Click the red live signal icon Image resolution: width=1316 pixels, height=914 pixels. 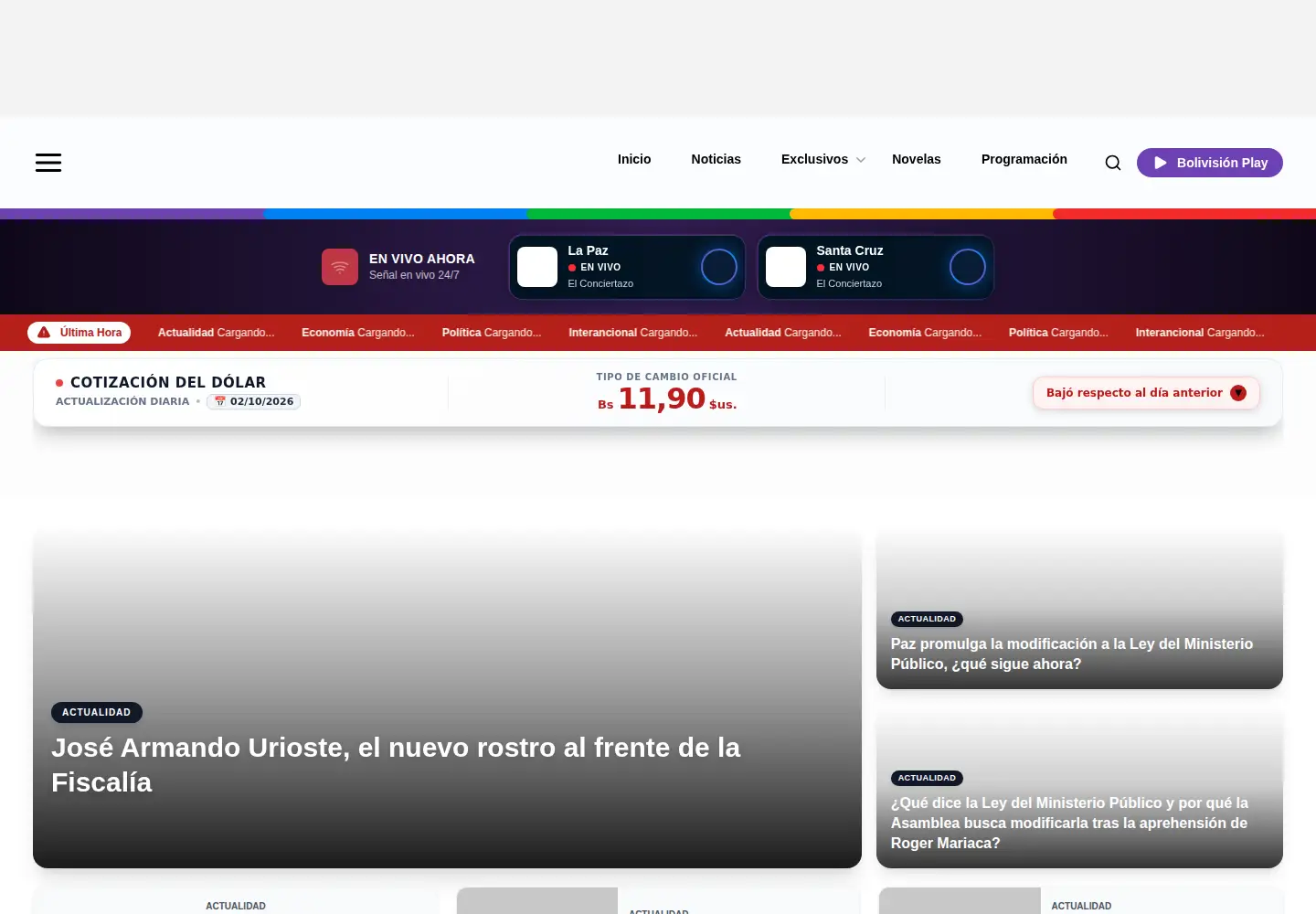pos(340,267)
